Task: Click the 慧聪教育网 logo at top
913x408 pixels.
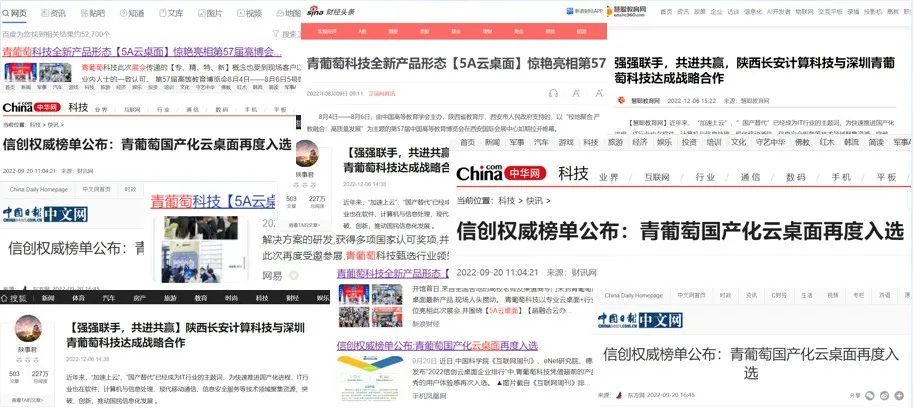Action: coord(628,11)
